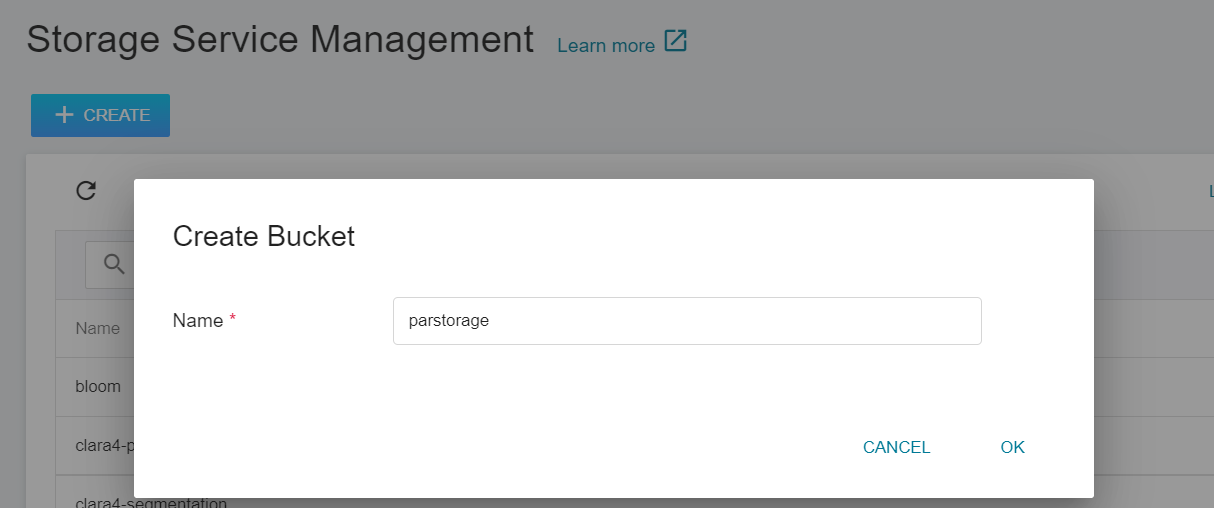This screenshot has height=508, width=1214.
Task: Click the search box behind the dialog
Action: (110, 264)
